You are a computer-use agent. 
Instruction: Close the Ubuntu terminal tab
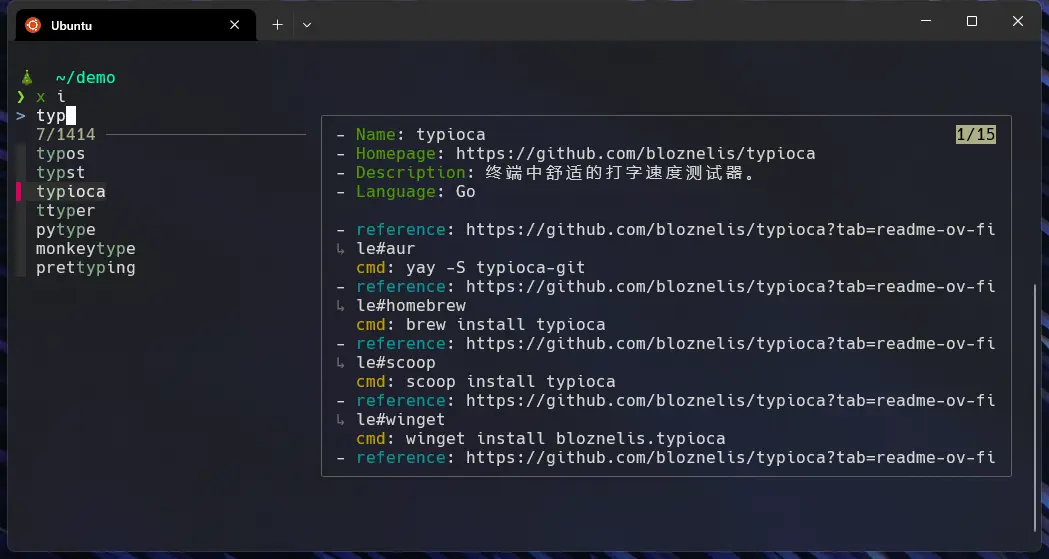[235, 25]
